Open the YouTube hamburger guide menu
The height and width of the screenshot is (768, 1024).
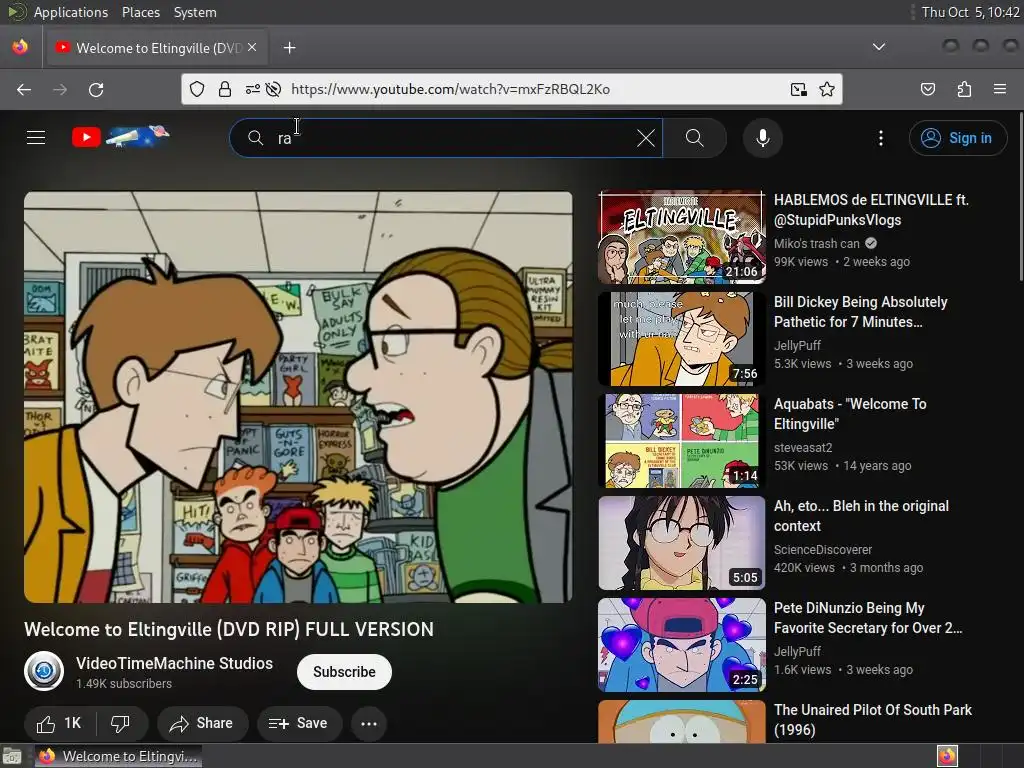pos(36,138)
